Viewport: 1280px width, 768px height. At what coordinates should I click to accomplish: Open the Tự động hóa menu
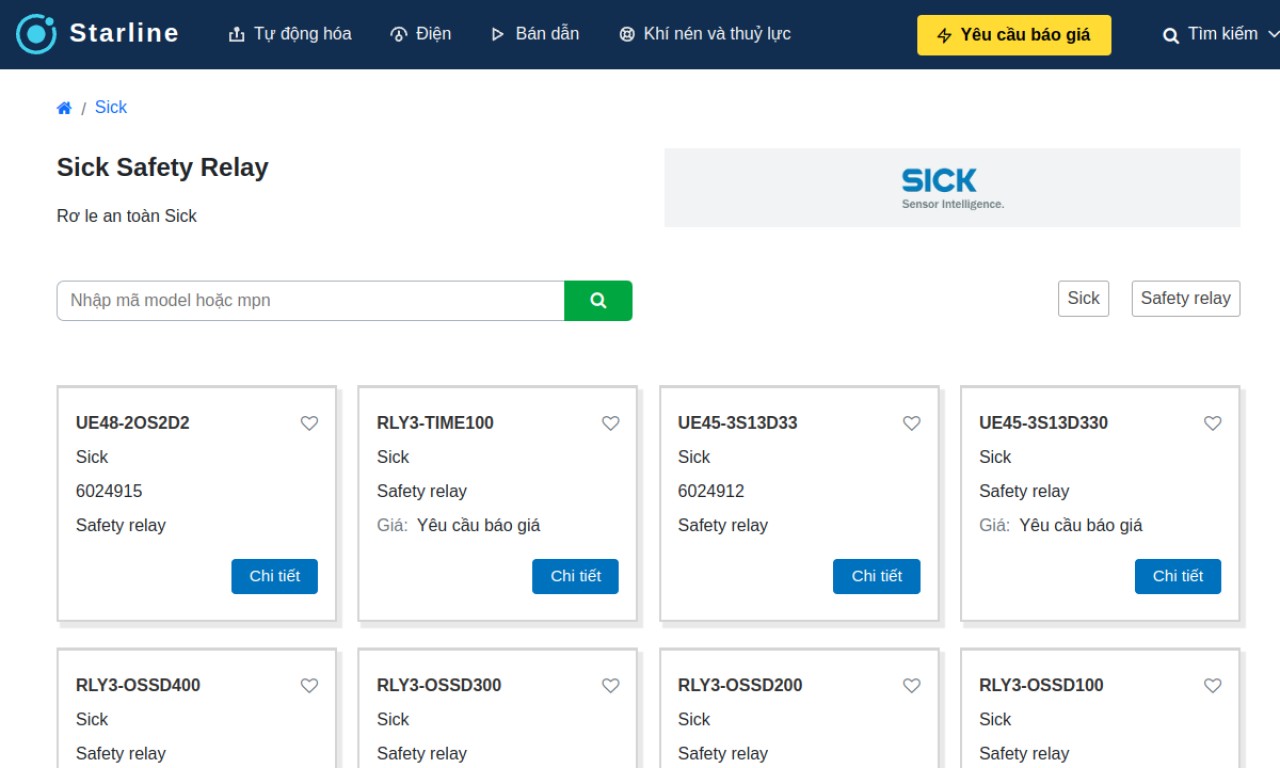[290, 34]
